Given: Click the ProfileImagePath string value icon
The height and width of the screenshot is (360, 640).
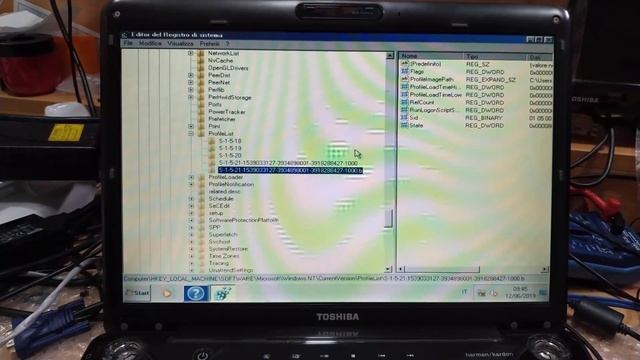Looking at the screenshot, I should [404, 79].
